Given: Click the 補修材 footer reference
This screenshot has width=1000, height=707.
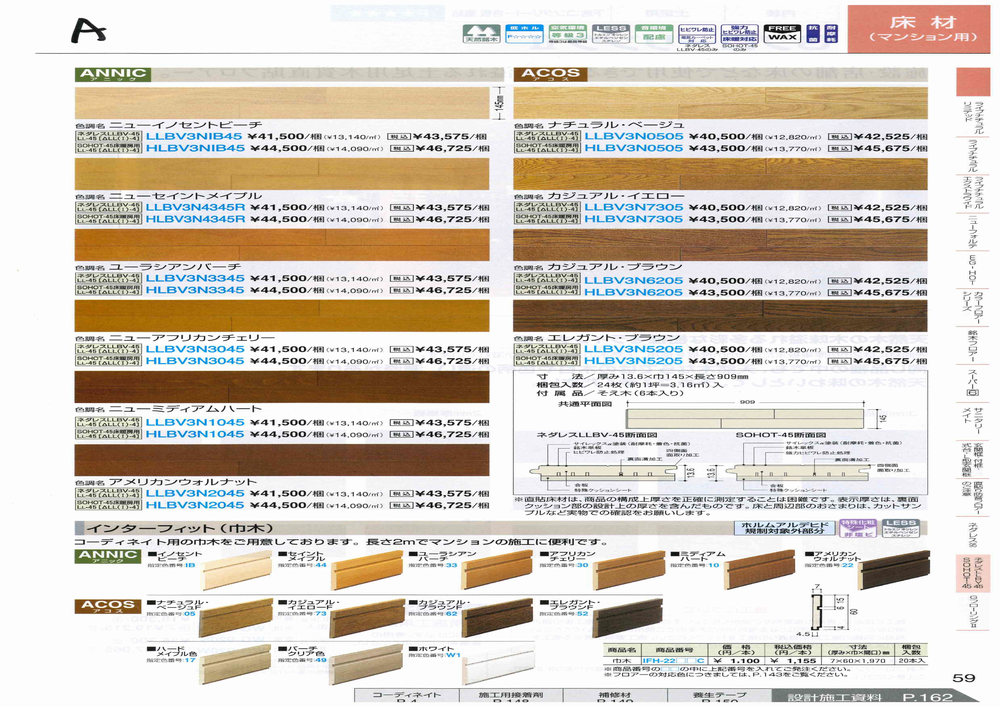Looking at the screenshot, I should (615, 697).
